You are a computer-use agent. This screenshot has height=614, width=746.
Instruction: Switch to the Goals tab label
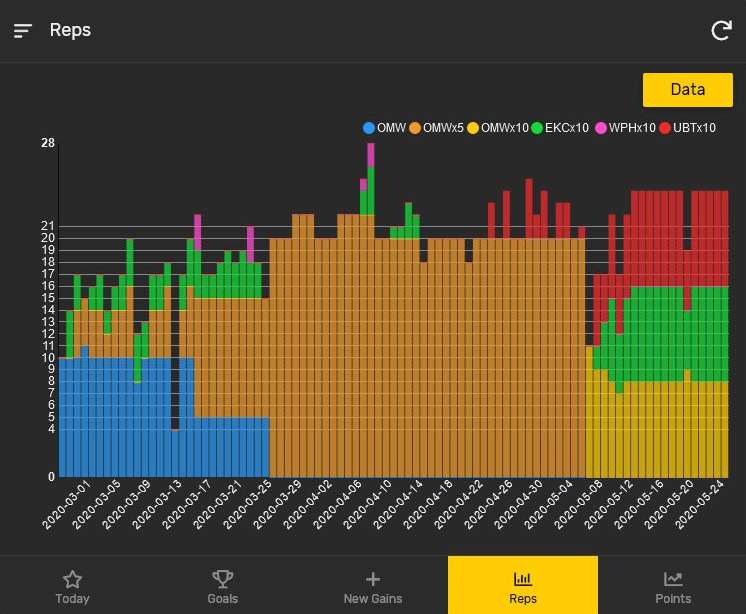[x=222, y=599]
